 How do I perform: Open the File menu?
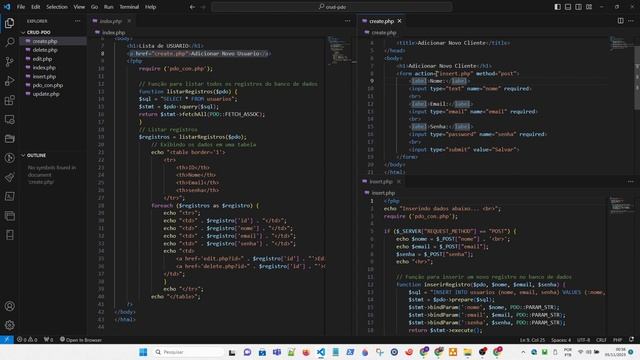pyautogui.click(x=21, y=7)
